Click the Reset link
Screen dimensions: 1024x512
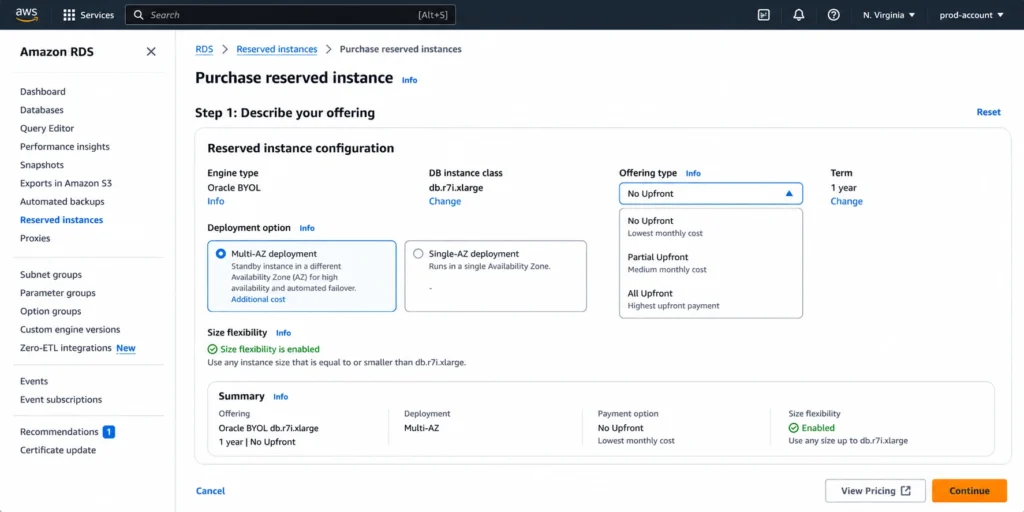click(989, 112)
